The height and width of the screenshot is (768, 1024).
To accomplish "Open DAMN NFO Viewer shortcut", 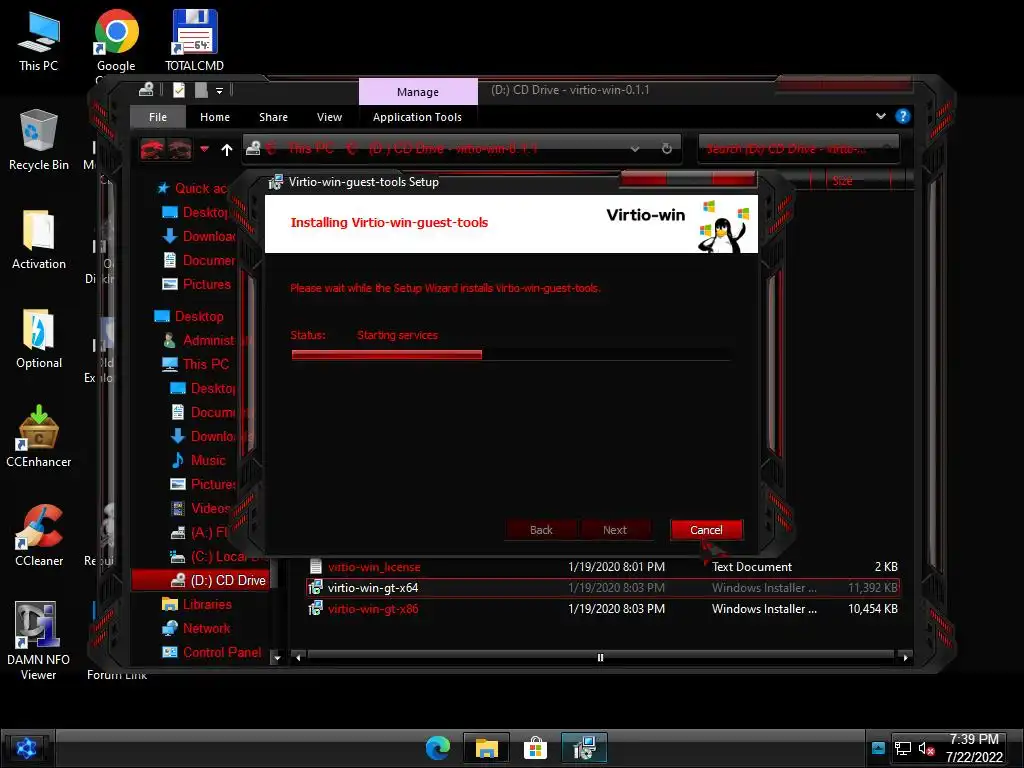I will point(39,641).
